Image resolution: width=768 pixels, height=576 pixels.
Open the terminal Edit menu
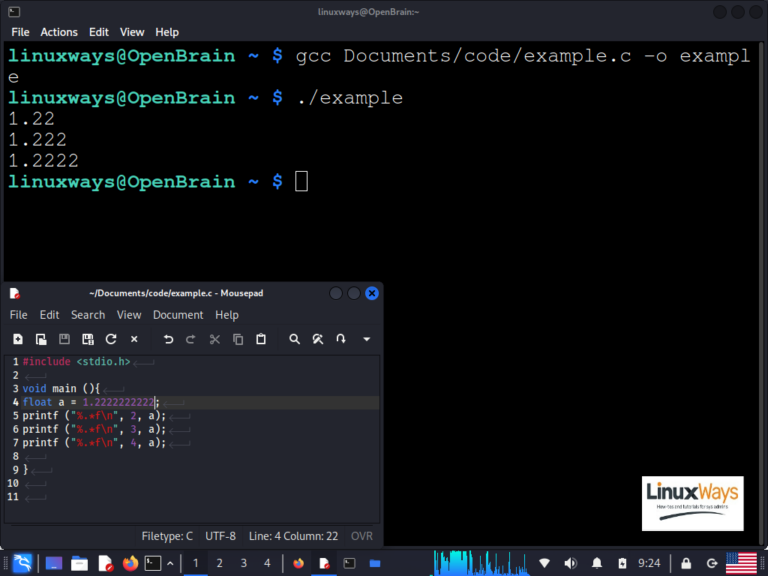click(99, 32)
